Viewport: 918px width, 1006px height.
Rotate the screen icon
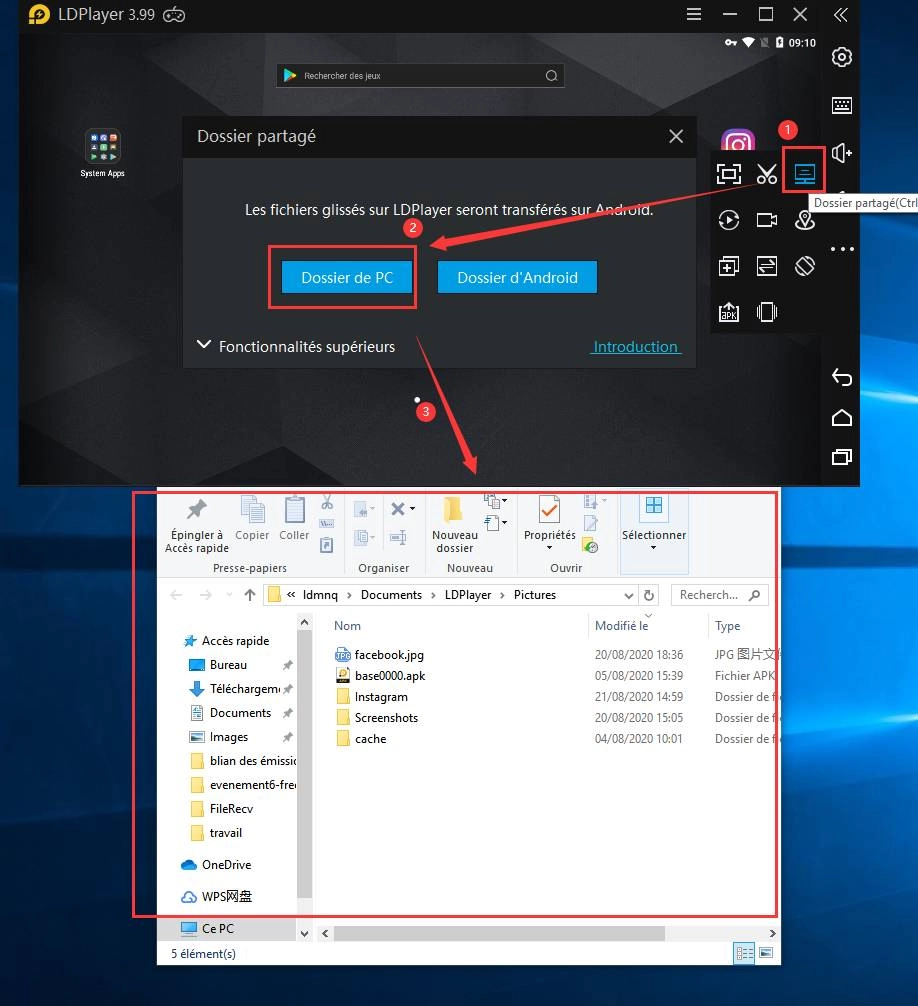[x=804, y=266]
